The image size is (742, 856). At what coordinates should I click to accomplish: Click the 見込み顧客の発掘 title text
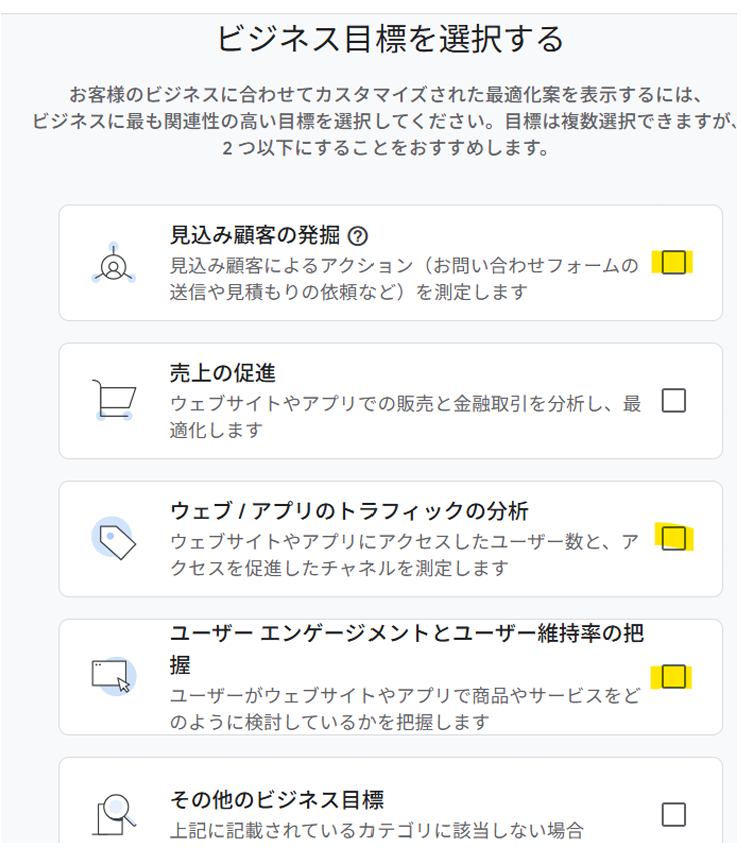pos(256,237)
